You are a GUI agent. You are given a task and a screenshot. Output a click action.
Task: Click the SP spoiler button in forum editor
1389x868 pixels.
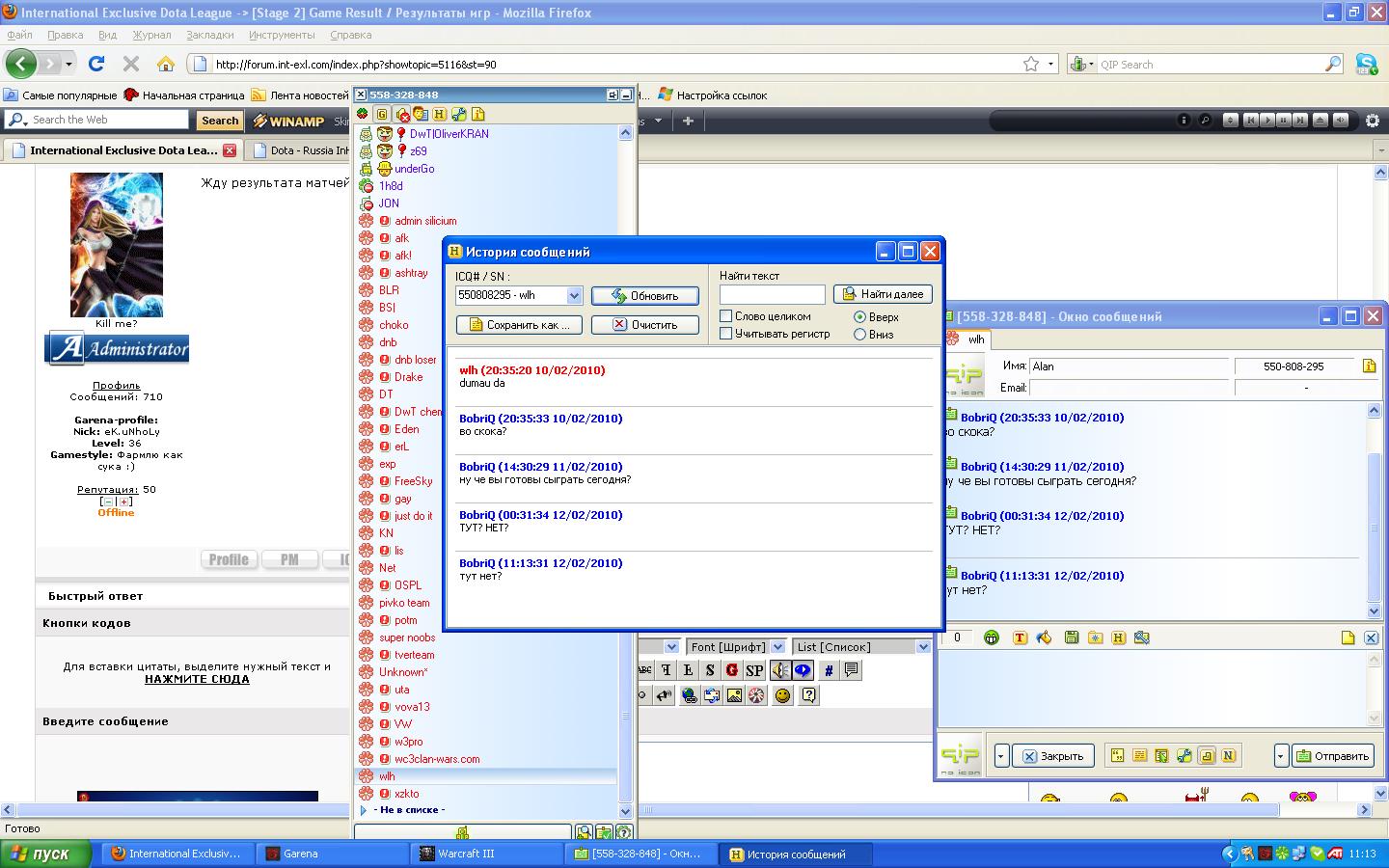click(754, 670)
